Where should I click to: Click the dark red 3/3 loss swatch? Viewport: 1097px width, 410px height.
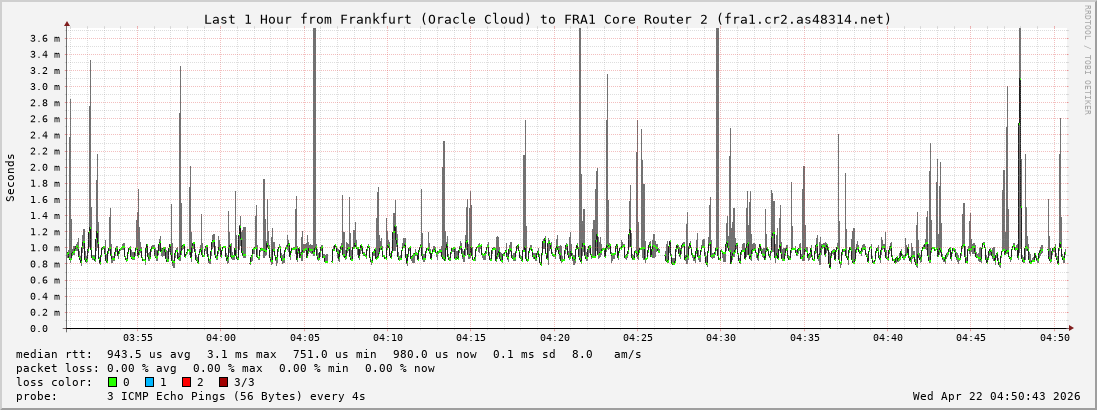point(223,382)
